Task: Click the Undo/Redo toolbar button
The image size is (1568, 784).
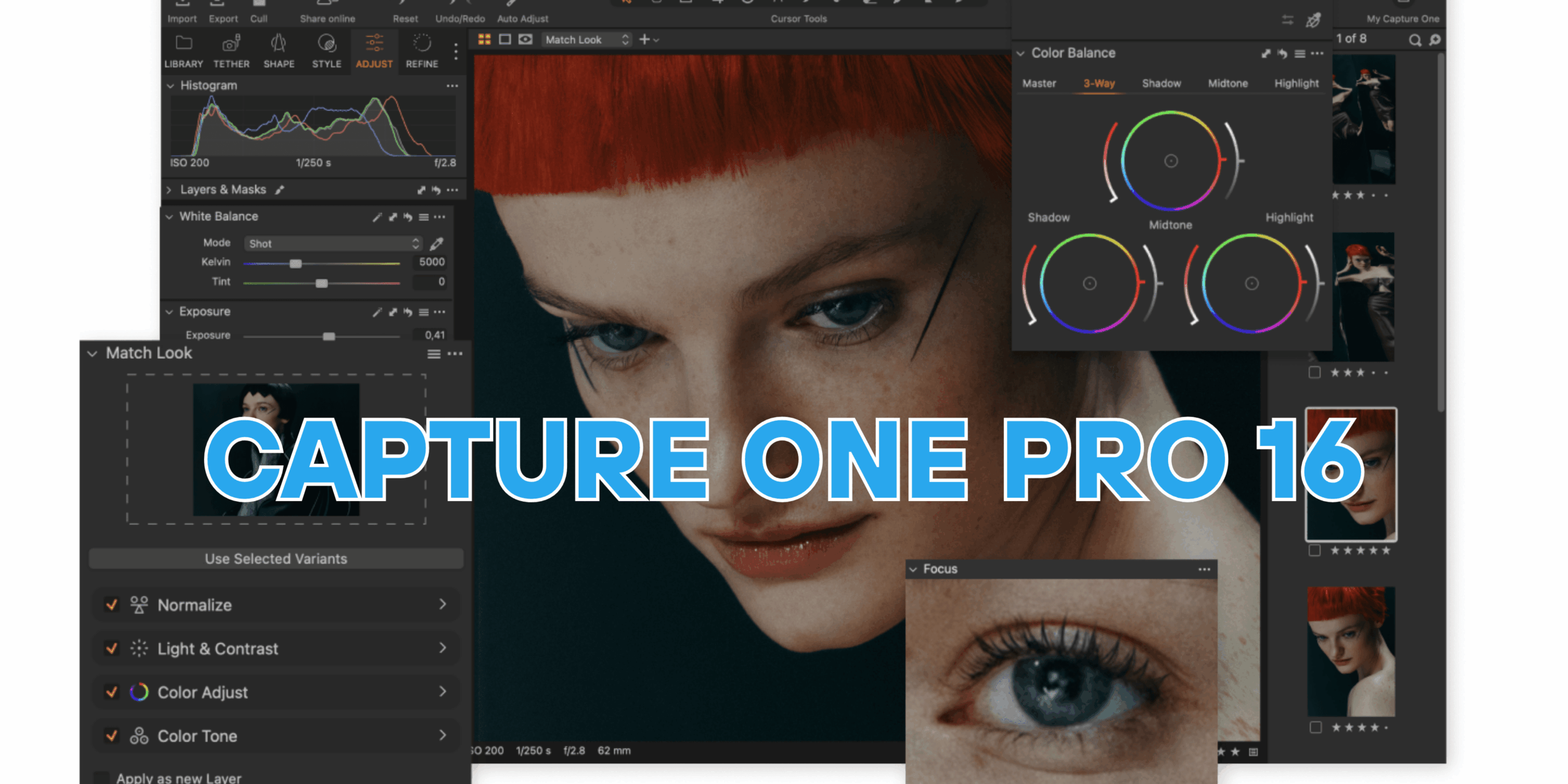Action: (x=460, y=12)
